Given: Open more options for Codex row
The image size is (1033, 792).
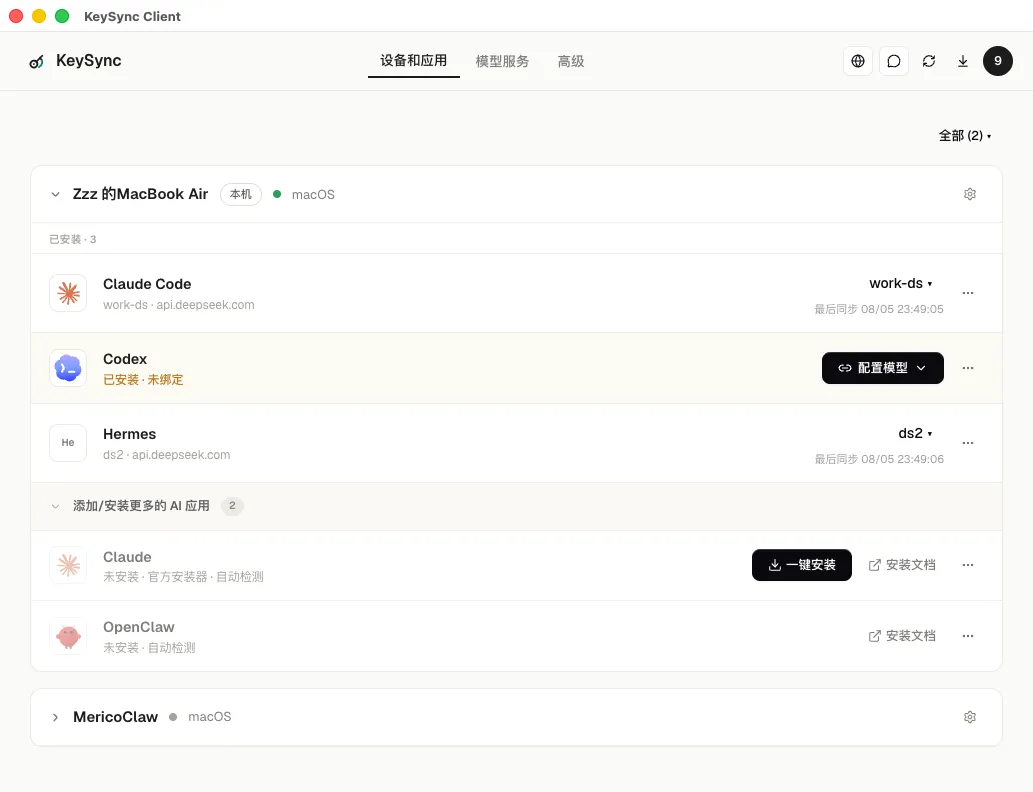Looking at the screenshot, I should tap(968, 368).
